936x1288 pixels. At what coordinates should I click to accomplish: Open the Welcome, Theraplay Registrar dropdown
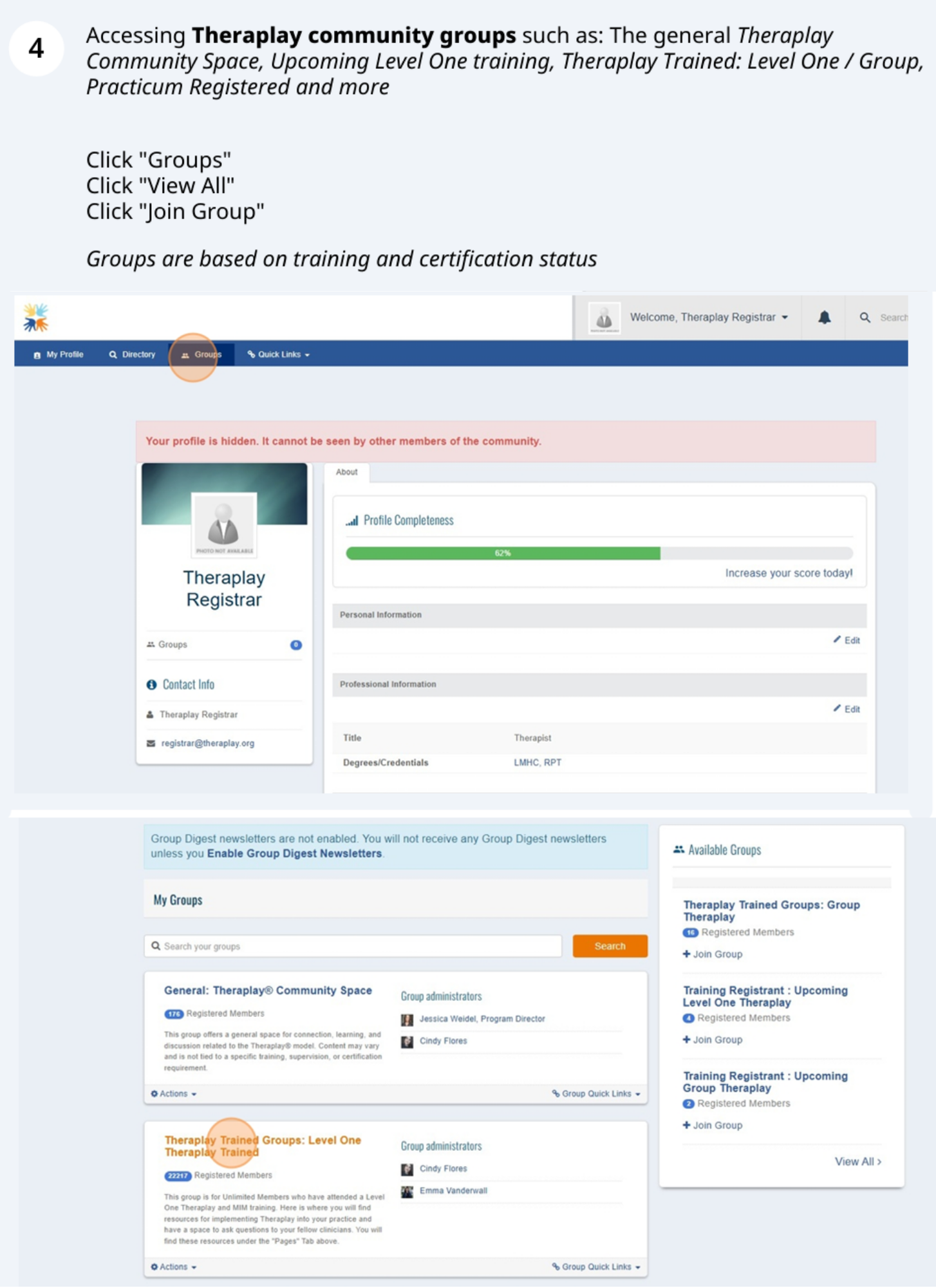coord(708,317)
